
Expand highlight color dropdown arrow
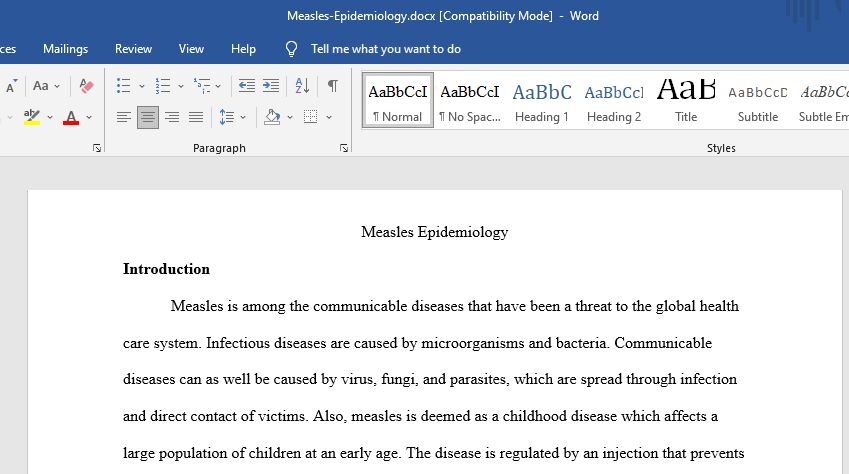pyautogui.click(x=50, y=117)
